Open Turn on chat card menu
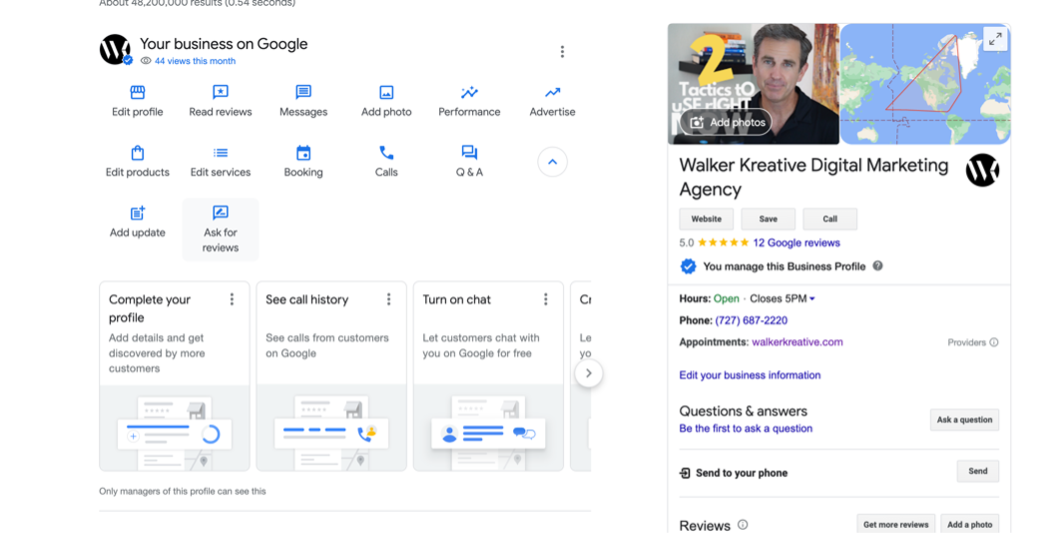The height and width of the screenshot is (537, 1060). click(x=546, y=300)
